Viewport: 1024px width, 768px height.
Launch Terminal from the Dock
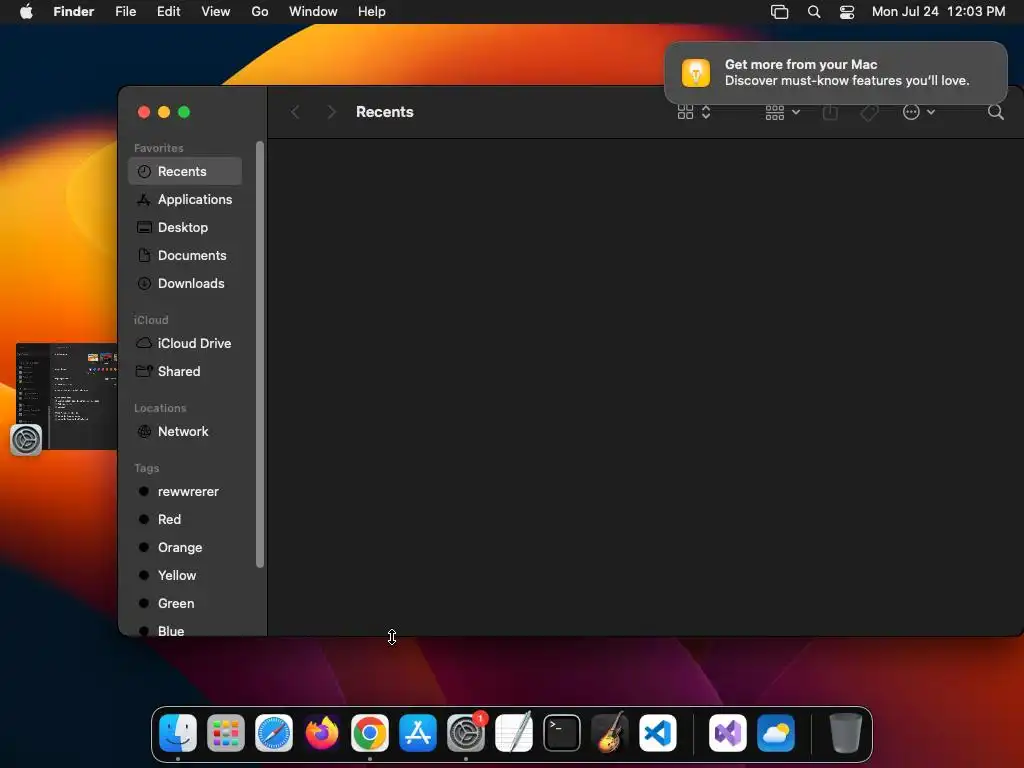[x=562, y=733]
